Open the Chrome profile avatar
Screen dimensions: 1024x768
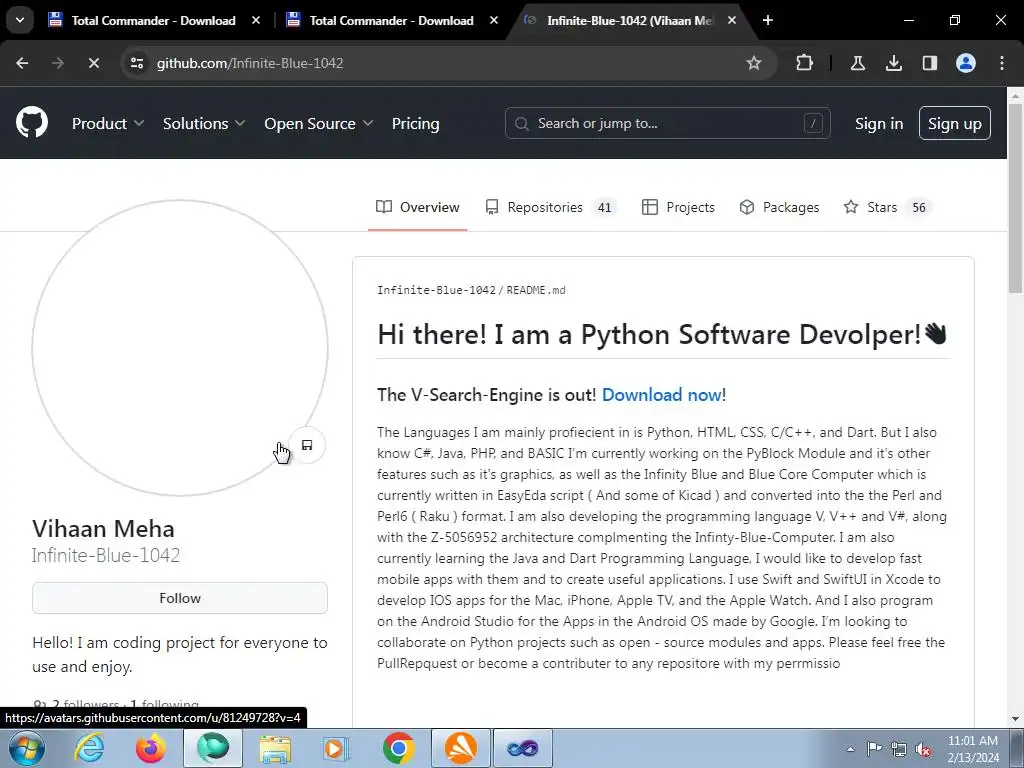[966, 63]
